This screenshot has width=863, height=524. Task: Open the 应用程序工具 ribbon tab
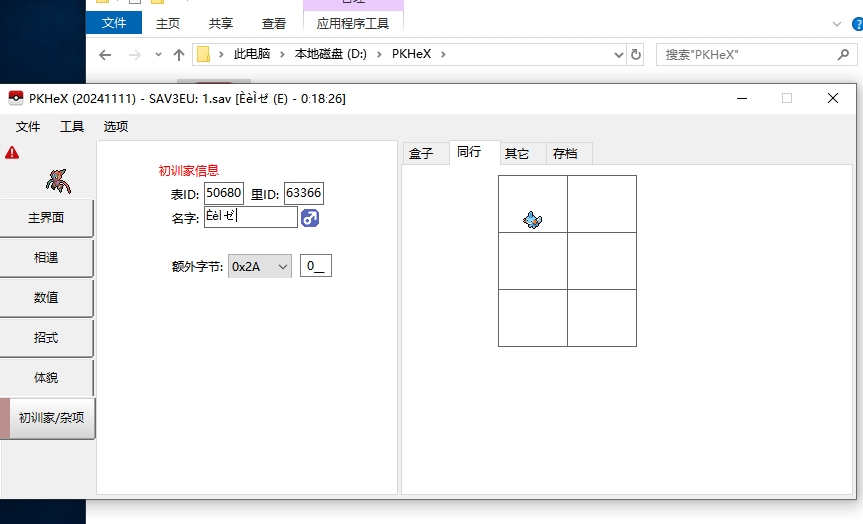pyautogui.click(x=353, y=24)
